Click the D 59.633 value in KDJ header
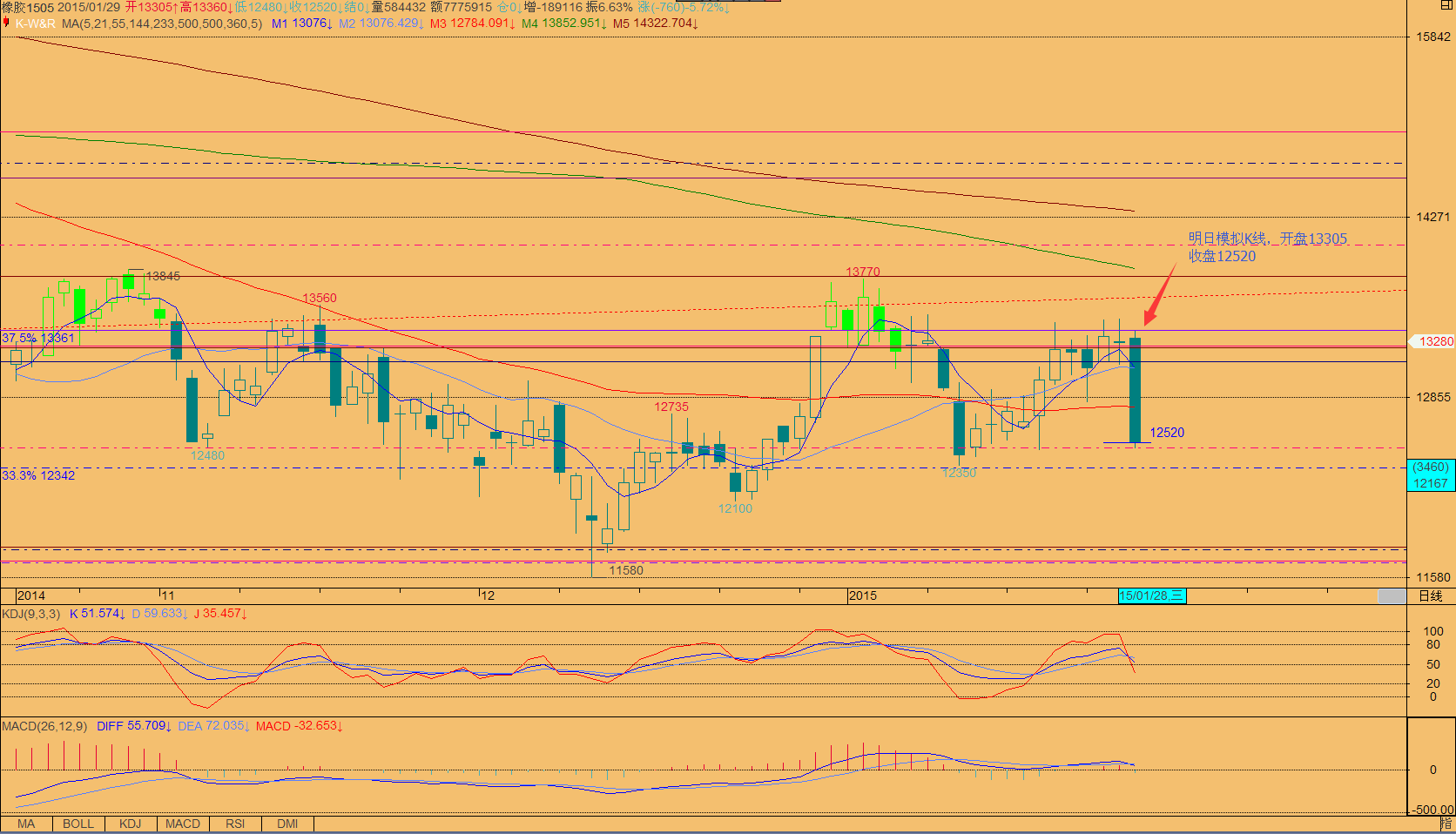 (160, 614)
